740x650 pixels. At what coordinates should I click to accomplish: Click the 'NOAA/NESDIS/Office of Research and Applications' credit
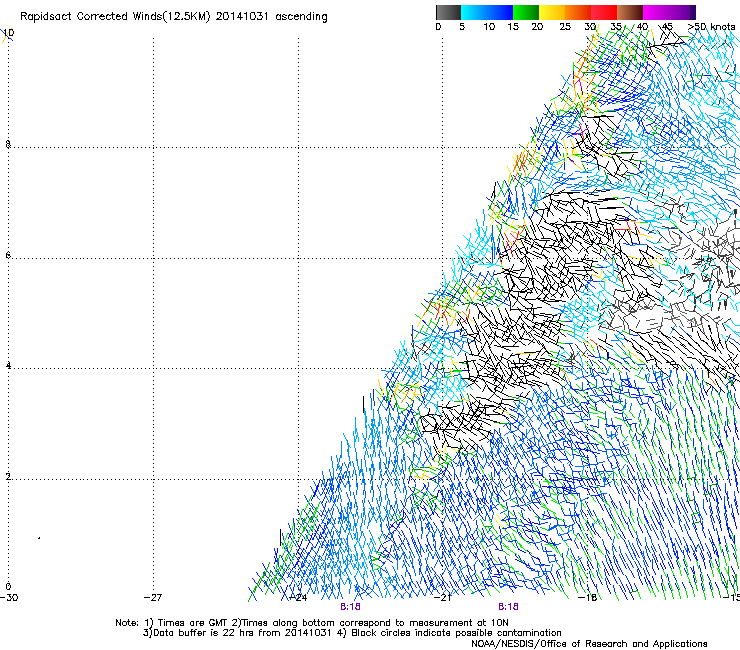coord(589,644)
